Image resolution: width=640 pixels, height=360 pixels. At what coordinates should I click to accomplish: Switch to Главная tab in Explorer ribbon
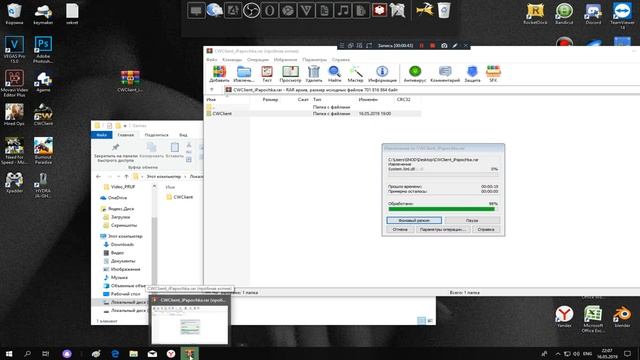click(126, 135)
